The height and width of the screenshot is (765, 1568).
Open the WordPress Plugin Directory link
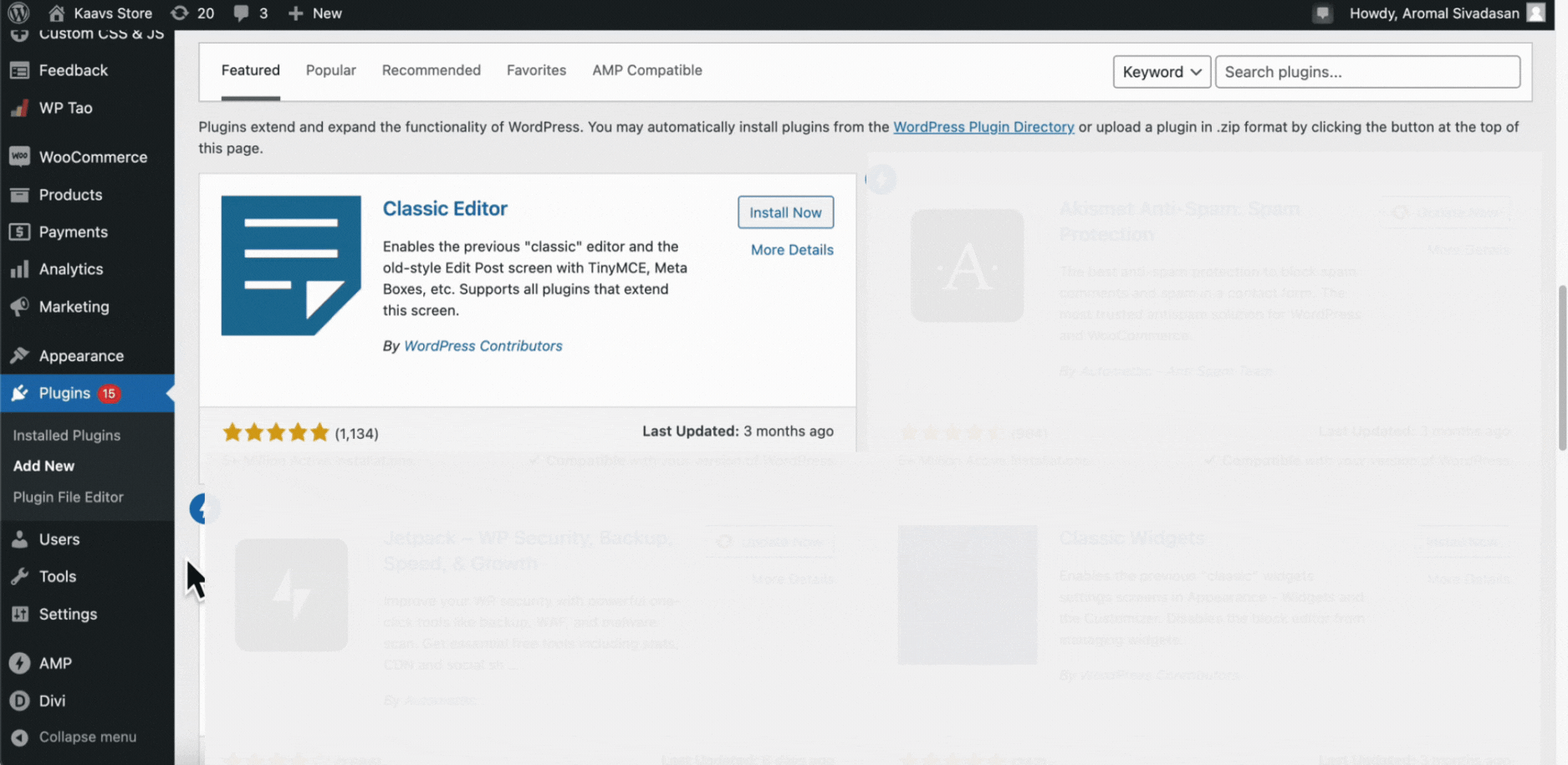coord(983,127)
